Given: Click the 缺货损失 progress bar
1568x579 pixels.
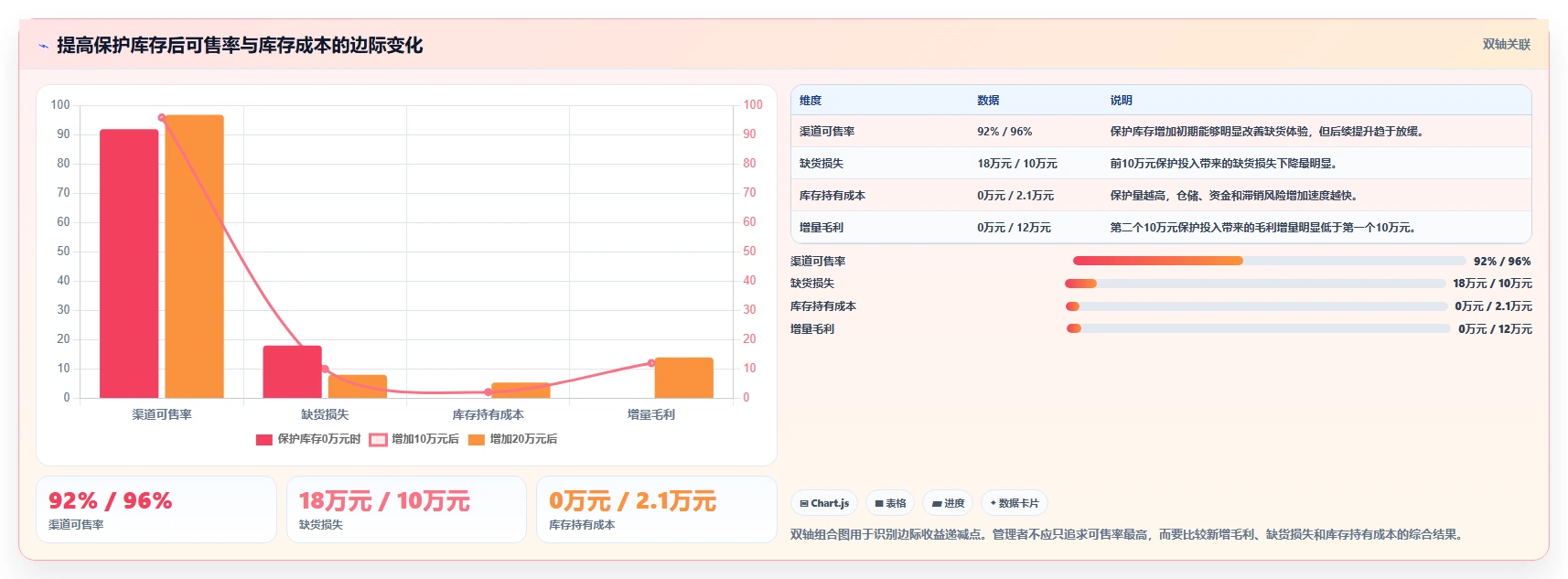Looking at the screenshot, I should pos(1255,284).
